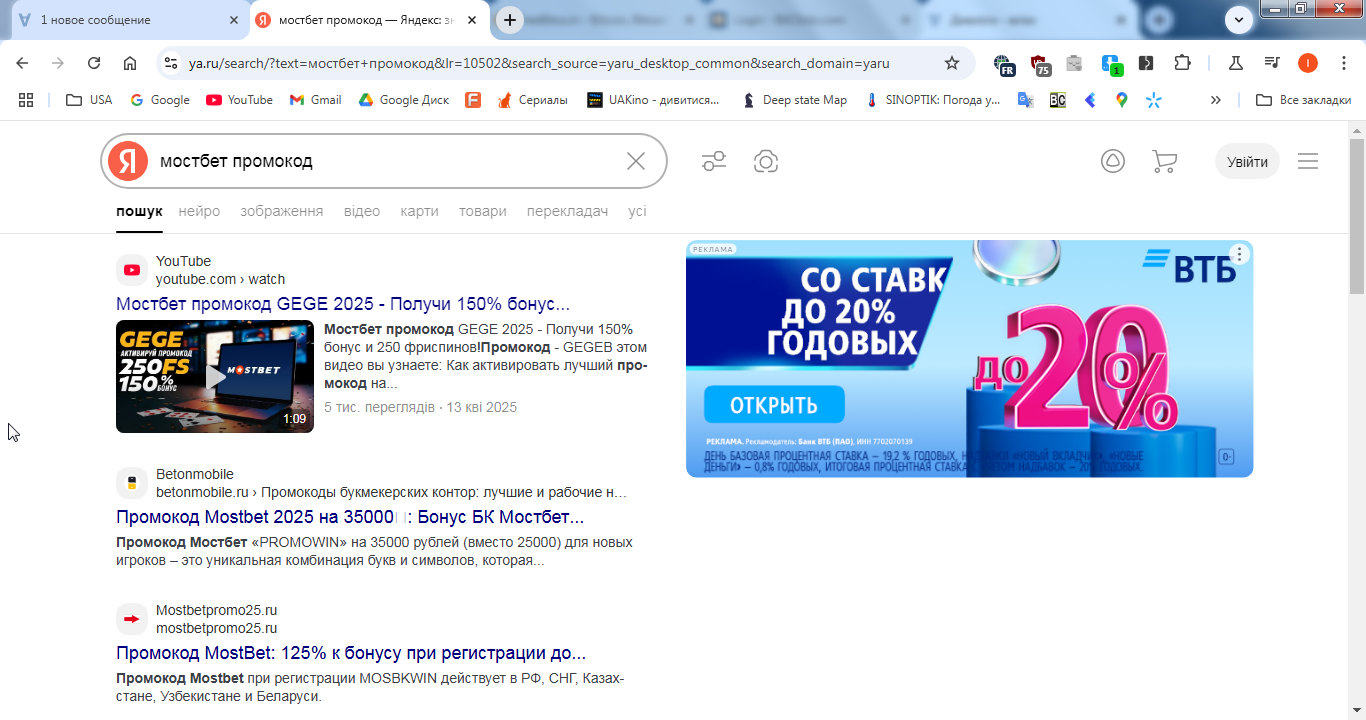Switch to the зображення tab
The height and width of the screenshot is (720, 1366).
point(282,211)
